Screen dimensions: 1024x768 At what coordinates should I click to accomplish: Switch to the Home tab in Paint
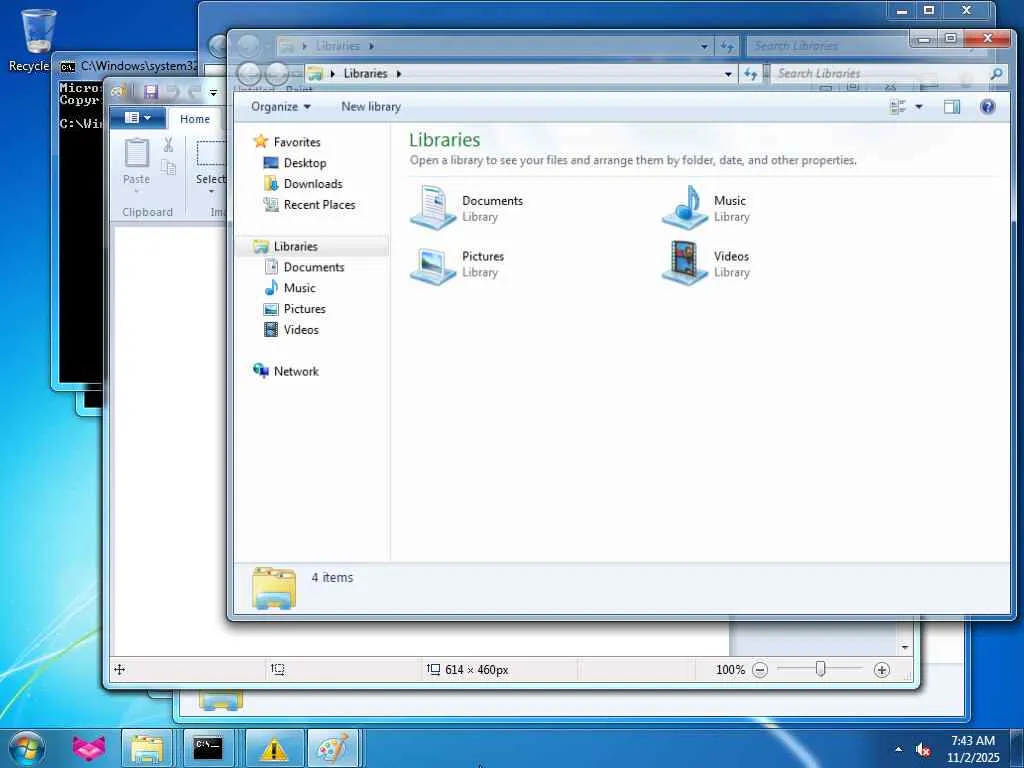point(195,119)
